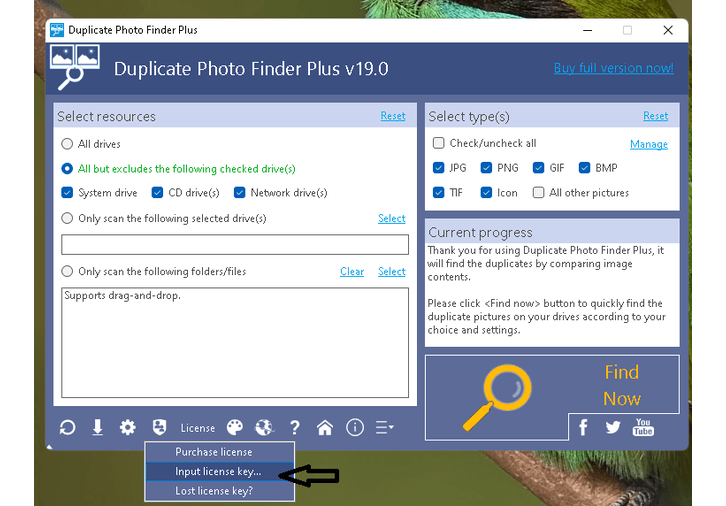Open the YouTube icon
The width and height of the screenshot is (726, 506).
pos(643,427)
